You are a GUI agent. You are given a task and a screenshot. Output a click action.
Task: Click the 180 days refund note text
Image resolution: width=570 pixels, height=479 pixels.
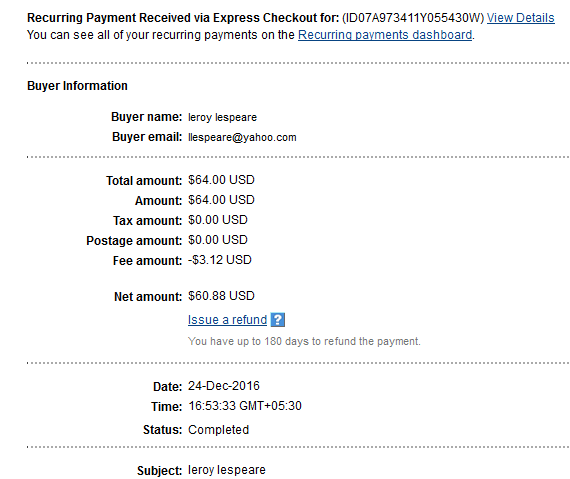tap(304, 341)
